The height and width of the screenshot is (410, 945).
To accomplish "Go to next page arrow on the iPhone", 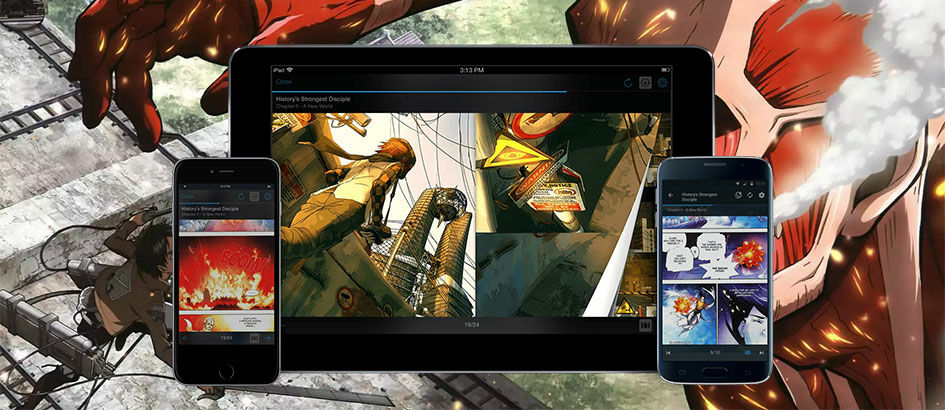I will tap(268, 338).
